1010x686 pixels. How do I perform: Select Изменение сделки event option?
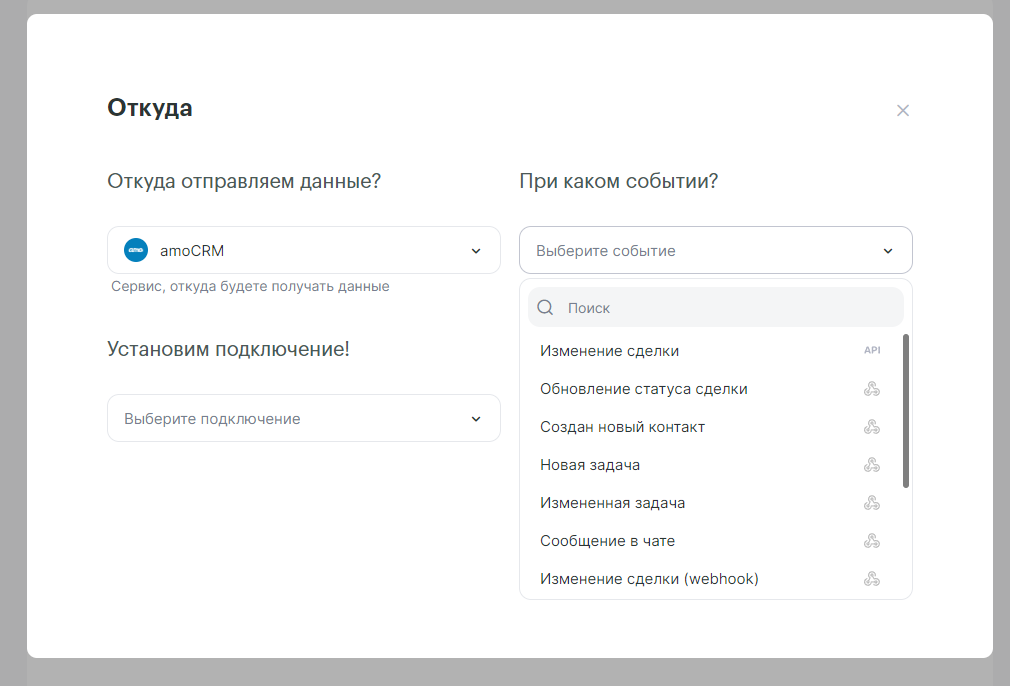(x=610, y=351)
